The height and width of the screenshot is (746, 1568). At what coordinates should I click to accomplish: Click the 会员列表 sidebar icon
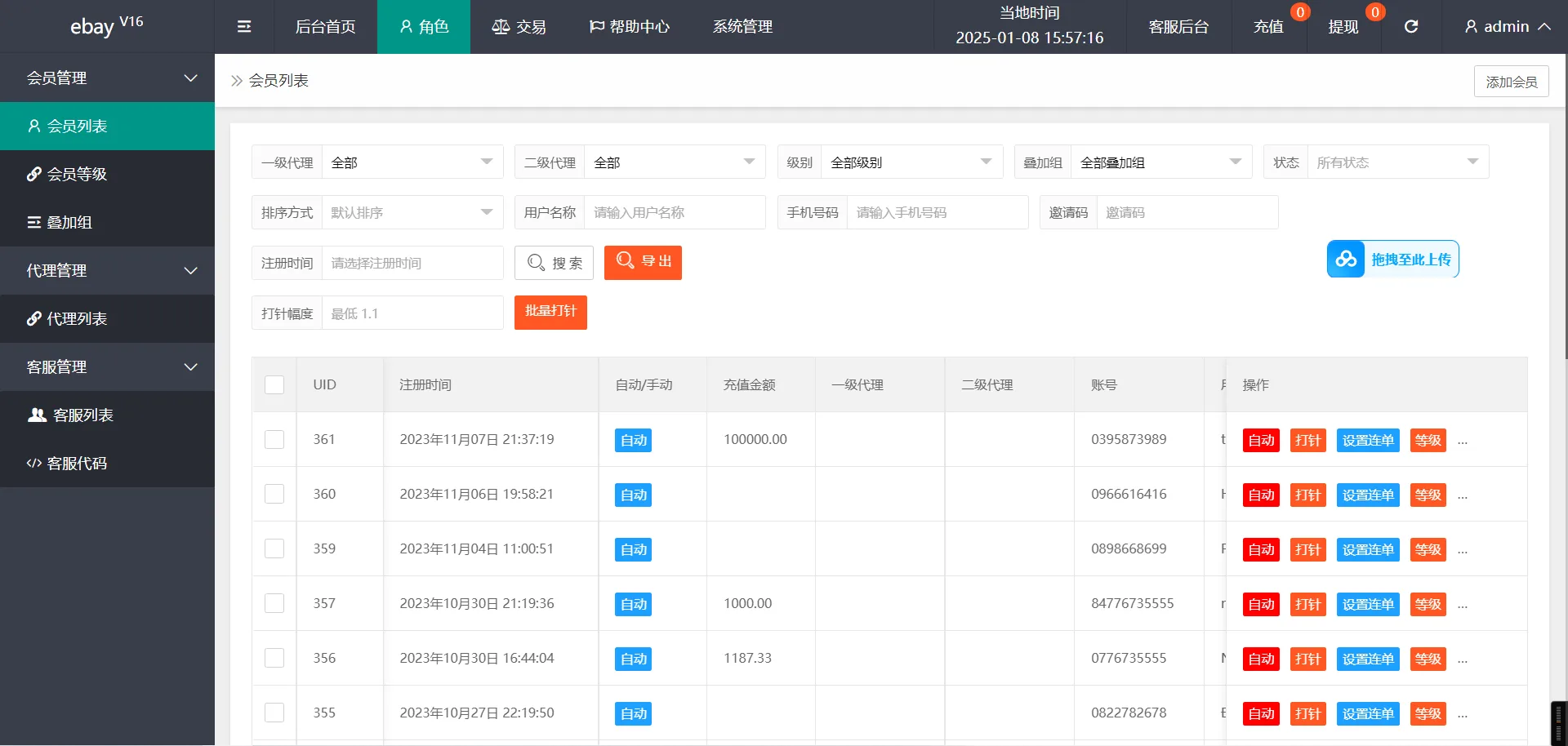point(33,125)
